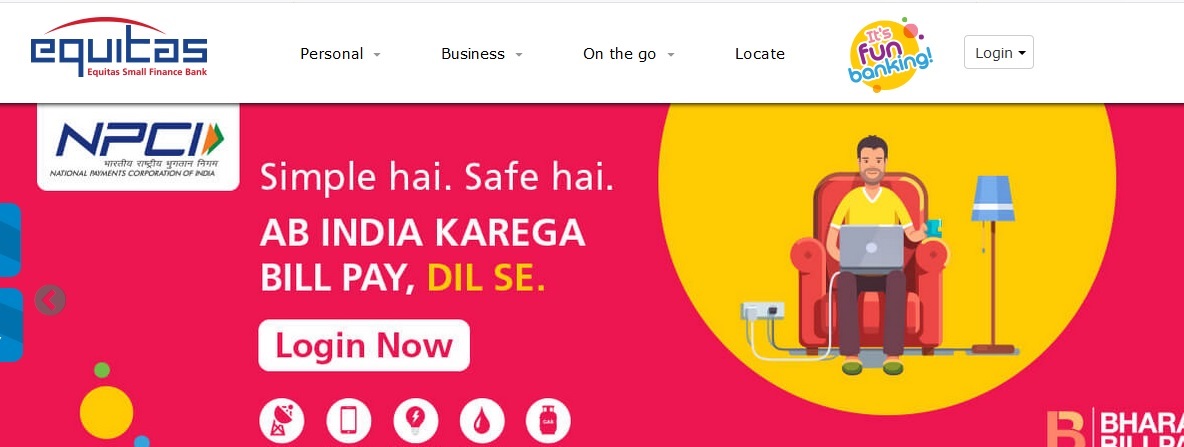Click the Equitas Small Finance Bank logo
Image resolution: width=1184 pixels, height=447 pixels.
pos(119,48)
